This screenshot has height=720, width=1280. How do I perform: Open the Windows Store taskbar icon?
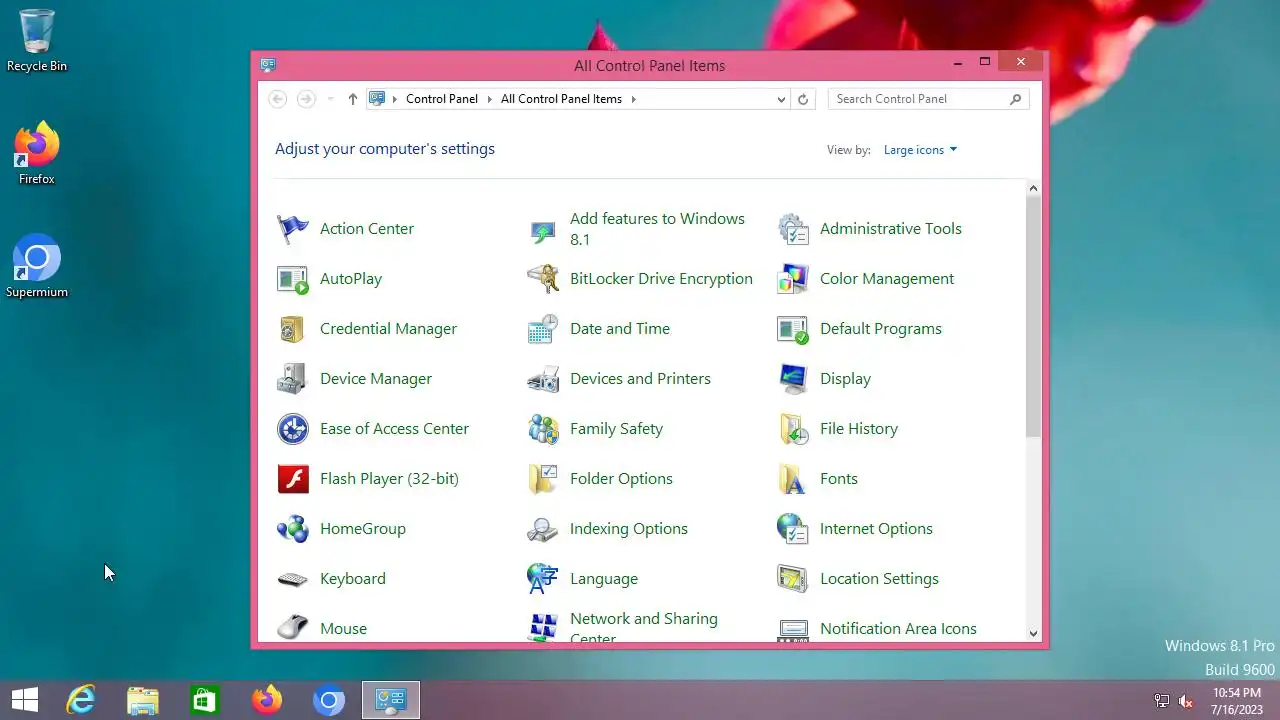click(204, 700)
